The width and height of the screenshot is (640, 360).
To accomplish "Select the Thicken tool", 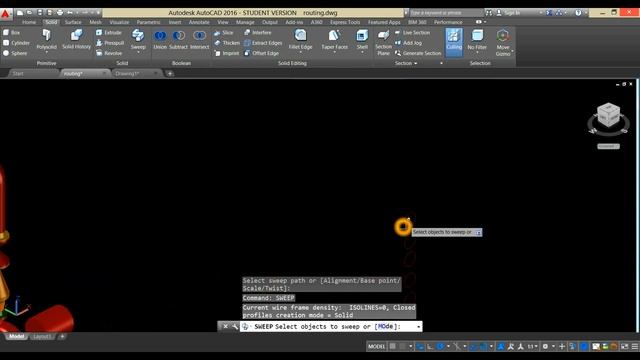I will (227, 43).
